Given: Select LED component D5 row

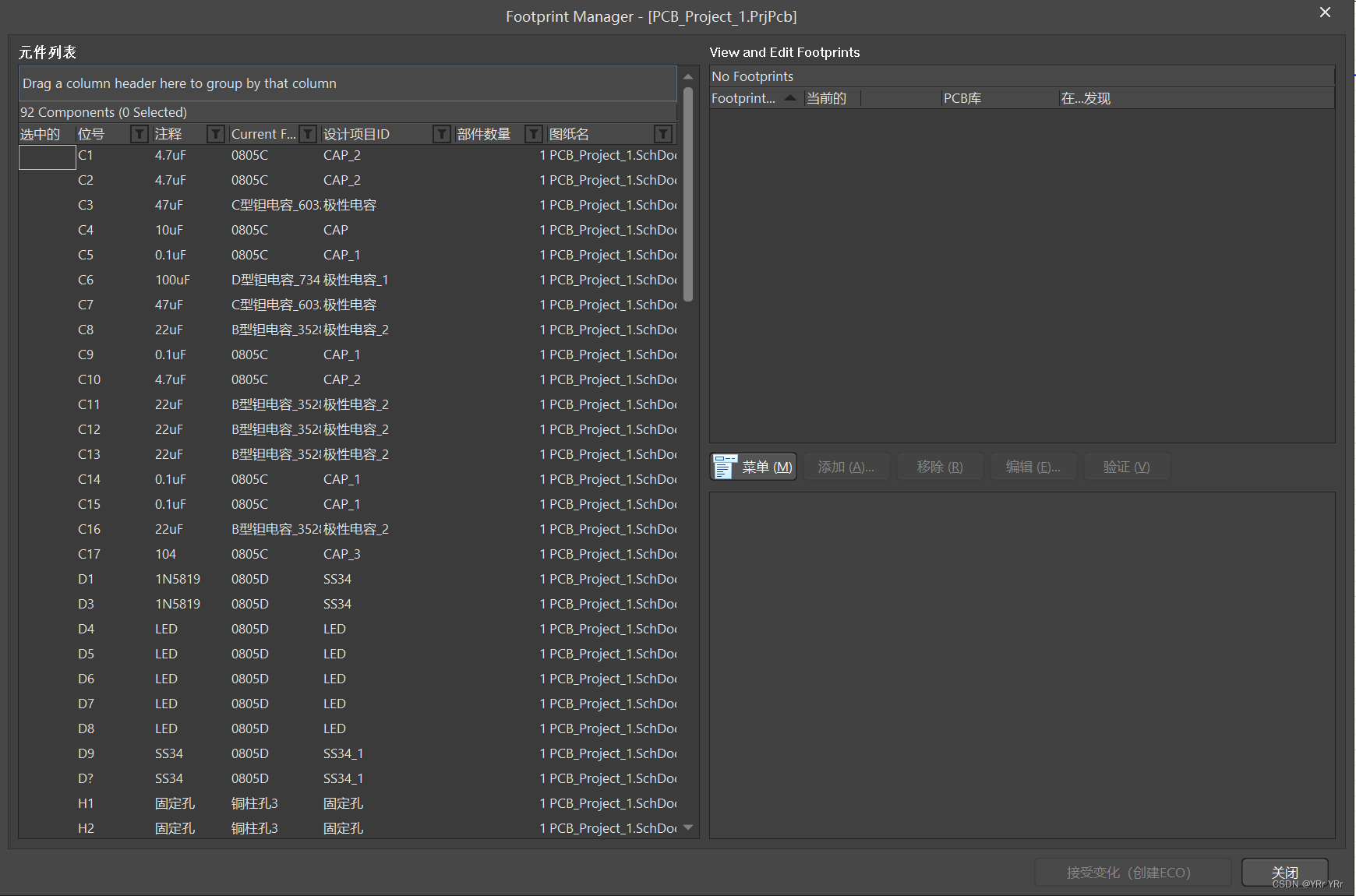Looking at the screenshot, I should coord(348,654).
